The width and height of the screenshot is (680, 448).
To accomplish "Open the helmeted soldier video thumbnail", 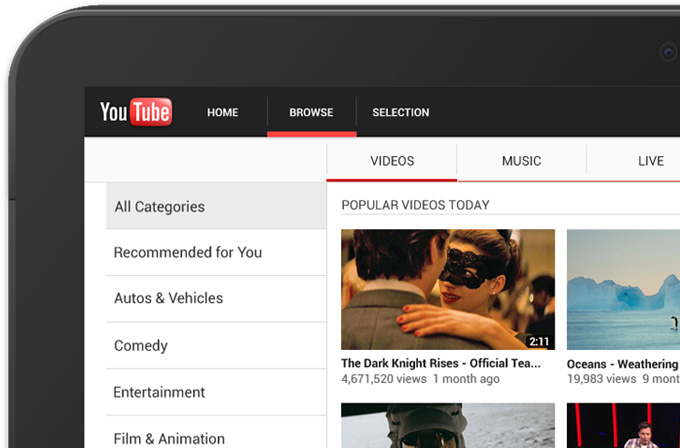I will [x=448, y=425].
